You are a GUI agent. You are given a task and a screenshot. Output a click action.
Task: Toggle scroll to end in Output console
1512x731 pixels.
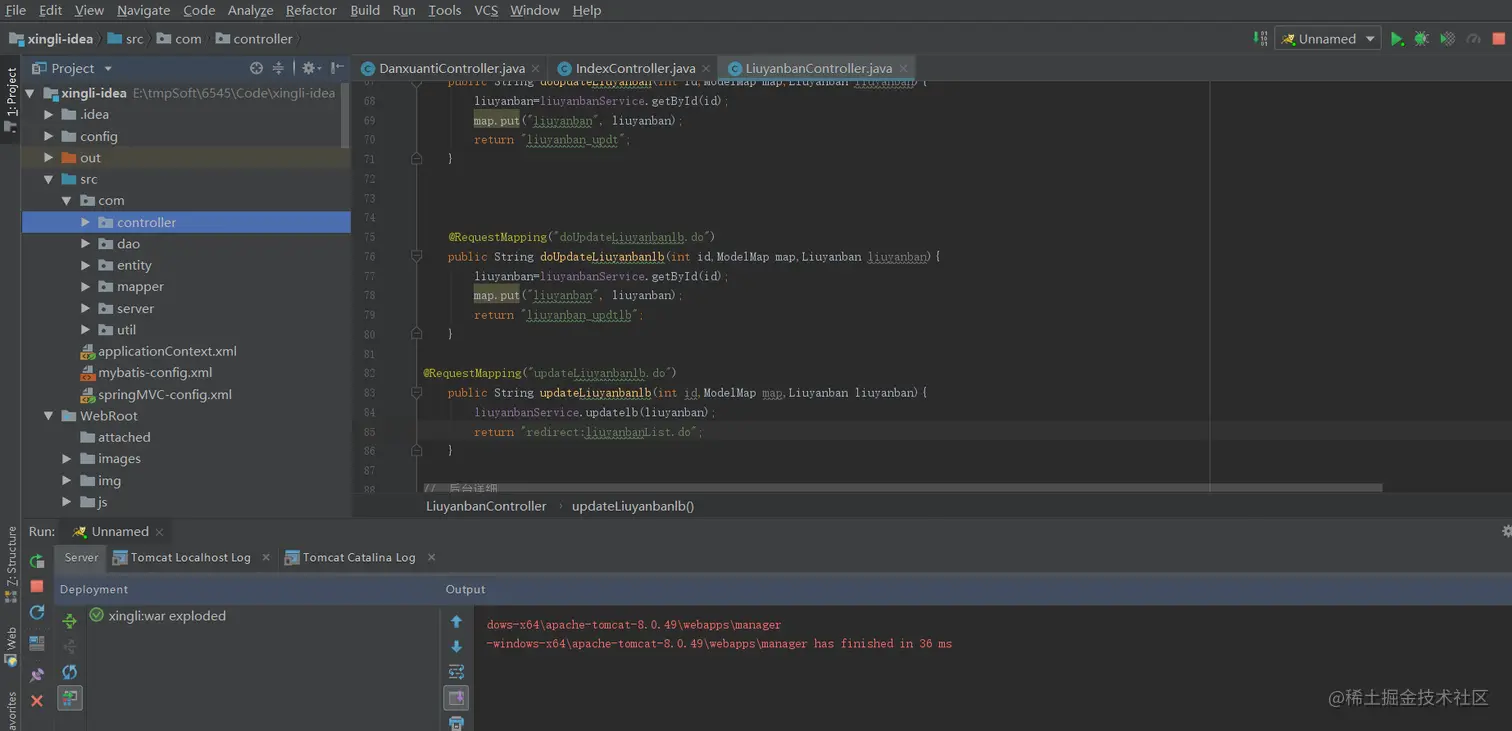(456, 697)
